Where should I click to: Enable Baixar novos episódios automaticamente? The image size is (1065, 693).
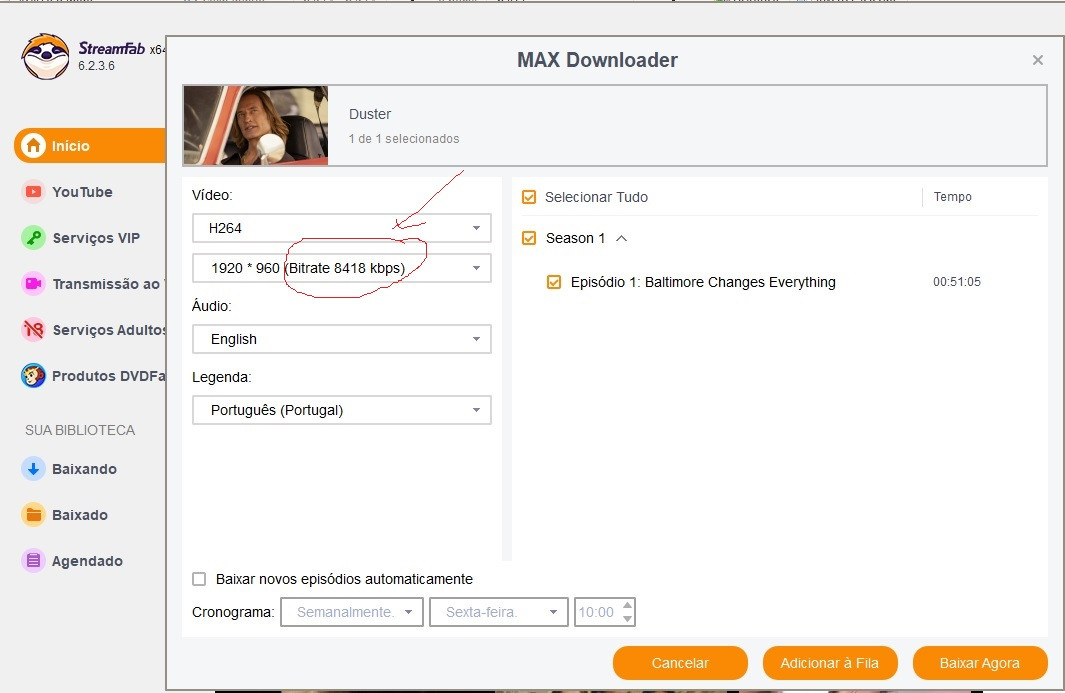click(199, 579)
